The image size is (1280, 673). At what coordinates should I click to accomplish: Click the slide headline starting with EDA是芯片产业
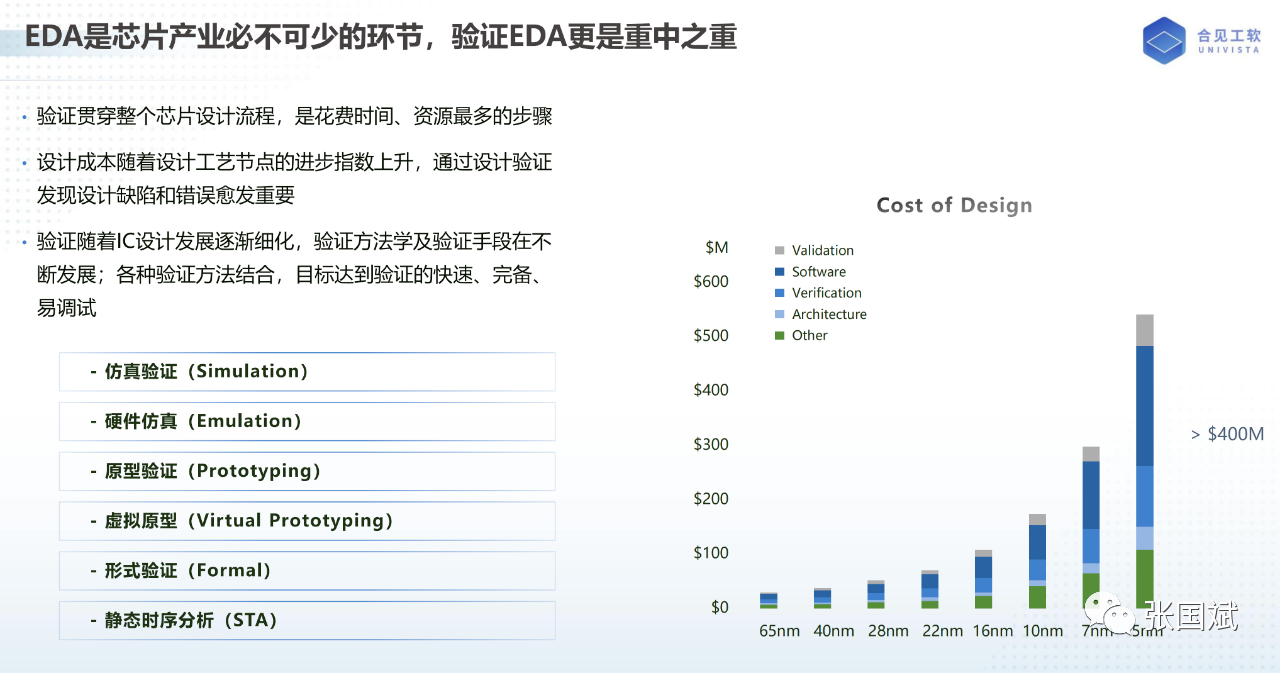point(381,37)
